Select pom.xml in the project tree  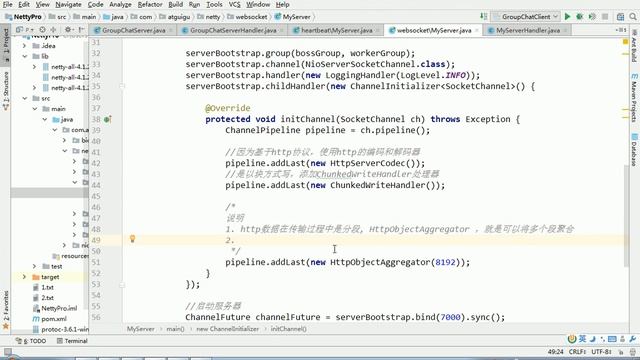[49, 319]
